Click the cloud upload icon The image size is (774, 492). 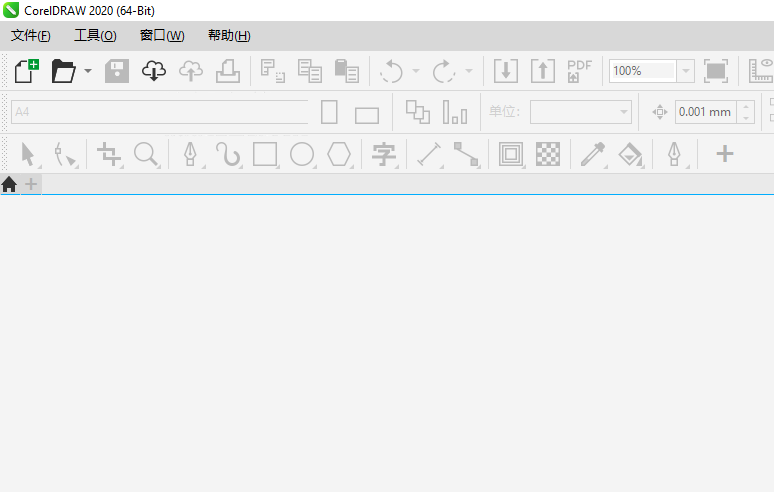tap(191, 71)
